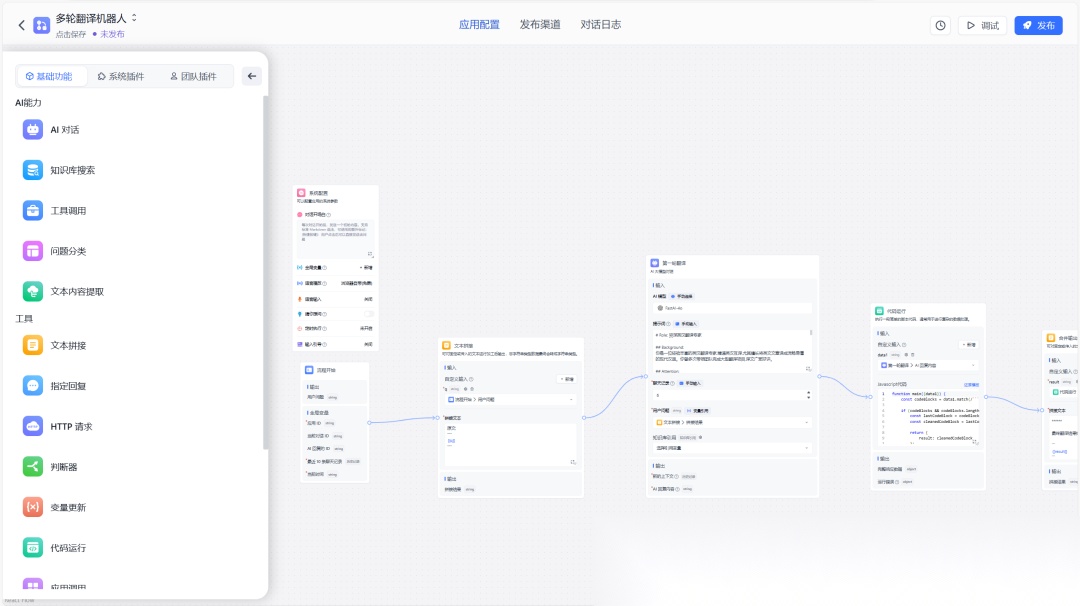1080x606 pixels.
Task: Click the prompt textbox scrollbar in 第一轮翻译
Action: pyautogui.click(x=811, y=333)
